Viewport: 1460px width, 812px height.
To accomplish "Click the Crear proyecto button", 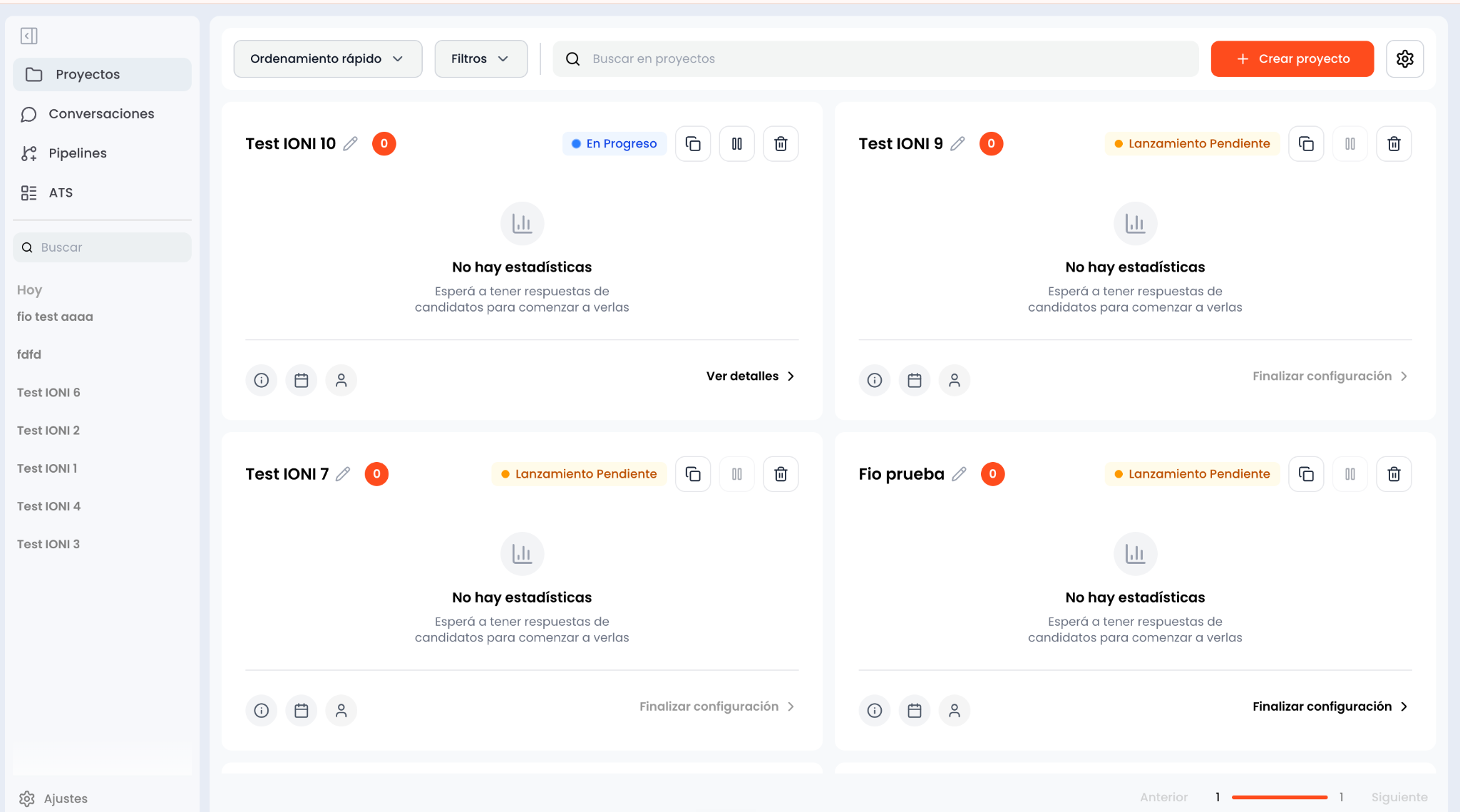I will pos(1292,58).
